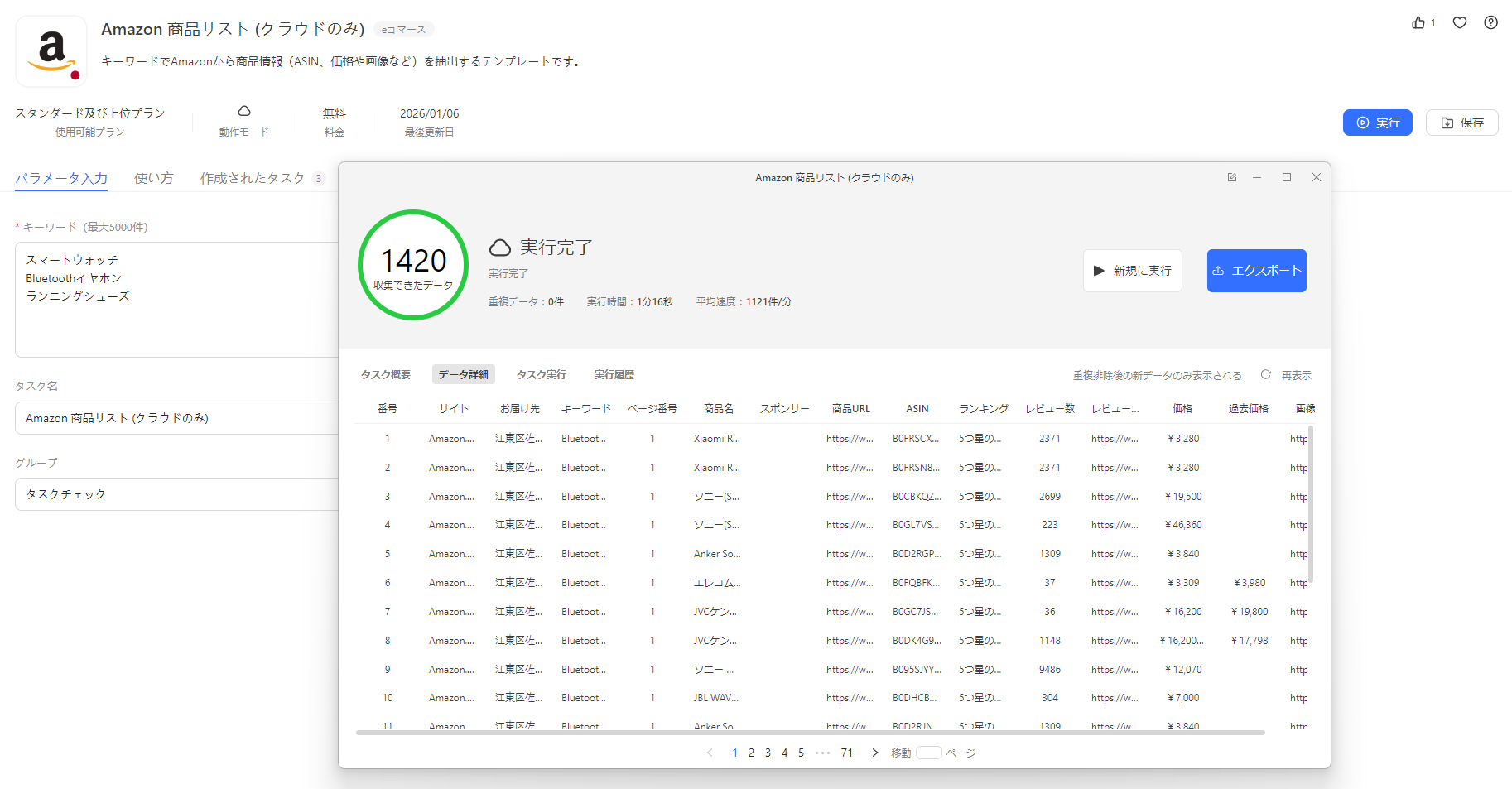Select the 実行履歴 tab
The width and height of the screenshot is (1512, 789).
(x=614, y=375)
